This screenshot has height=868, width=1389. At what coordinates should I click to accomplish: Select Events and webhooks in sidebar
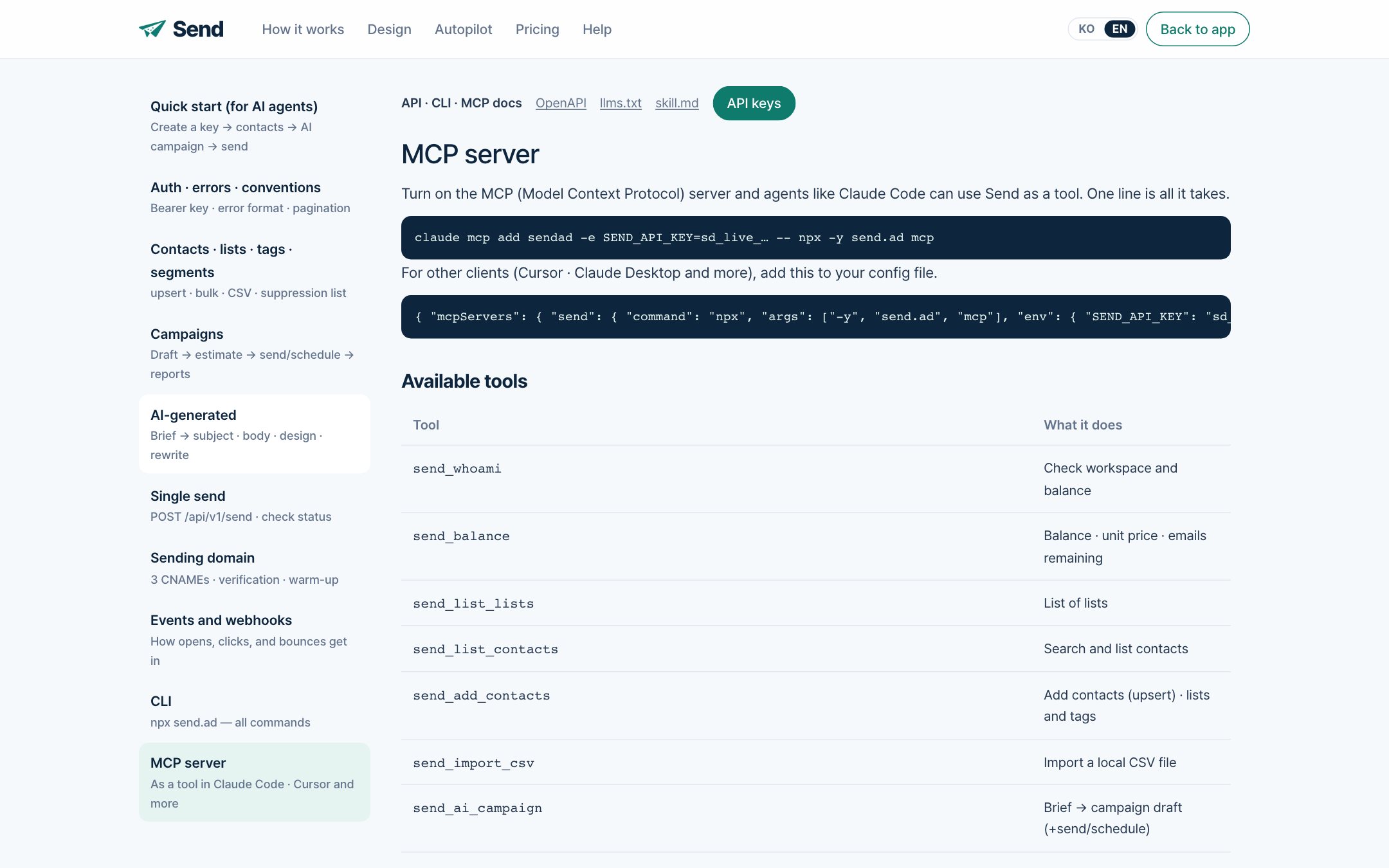pos(255,640)
